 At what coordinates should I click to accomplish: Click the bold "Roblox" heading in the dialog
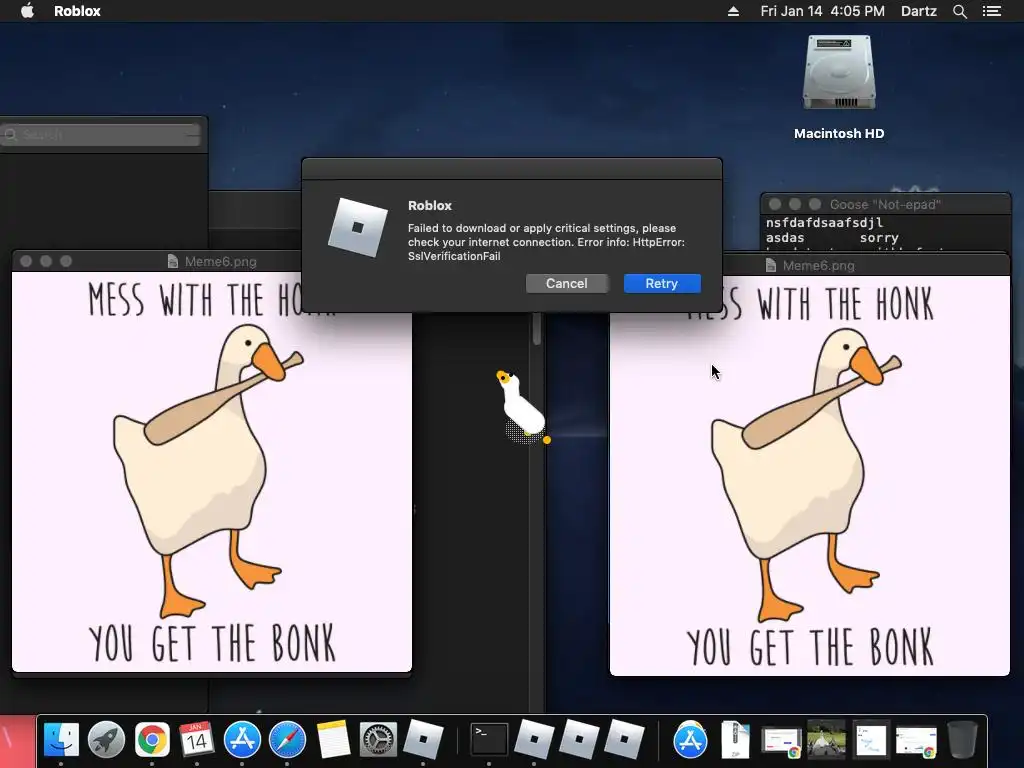coord(430,205)
